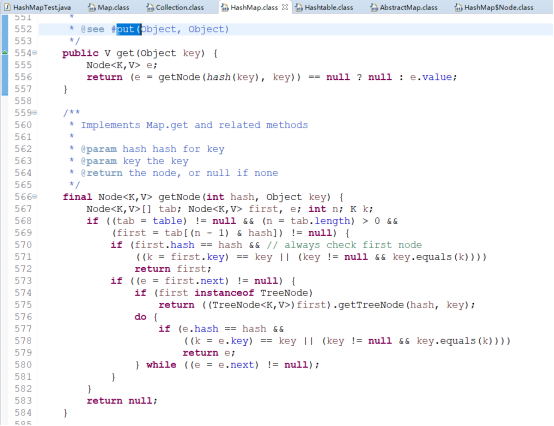Click 'return first;' on line 572
554x426 pixels.
click(173, 269)
